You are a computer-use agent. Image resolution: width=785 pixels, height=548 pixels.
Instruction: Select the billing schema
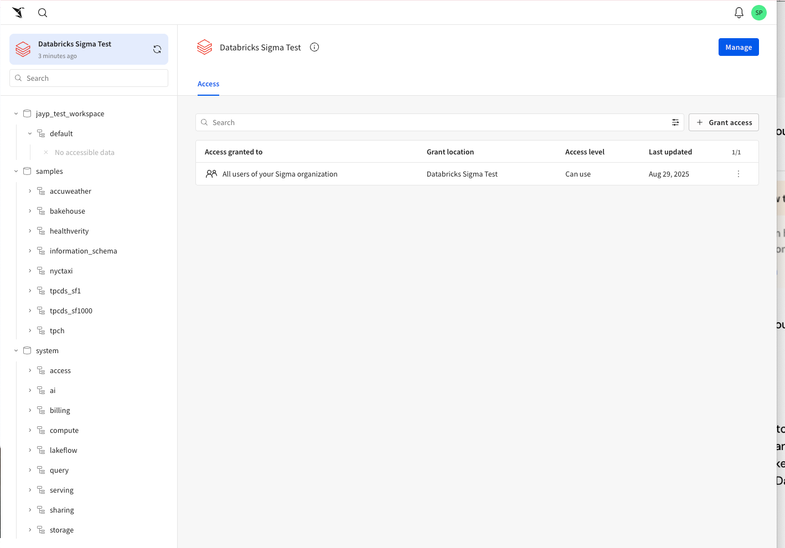click(60, 410)
